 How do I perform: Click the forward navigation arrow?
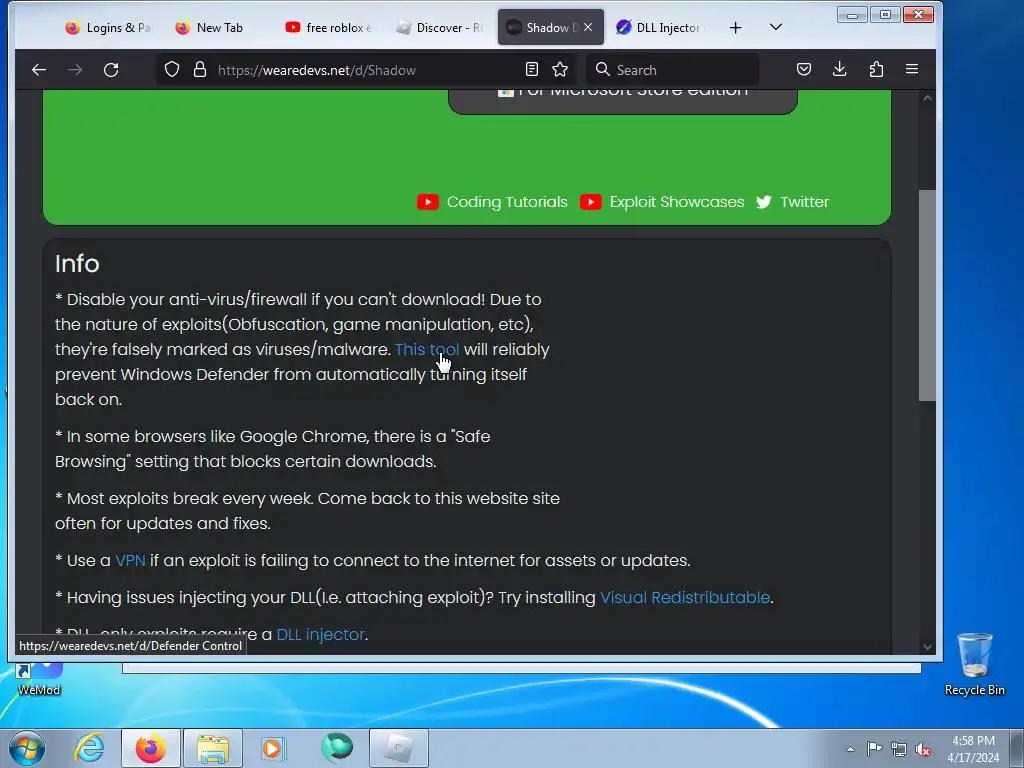coord(75,70)
